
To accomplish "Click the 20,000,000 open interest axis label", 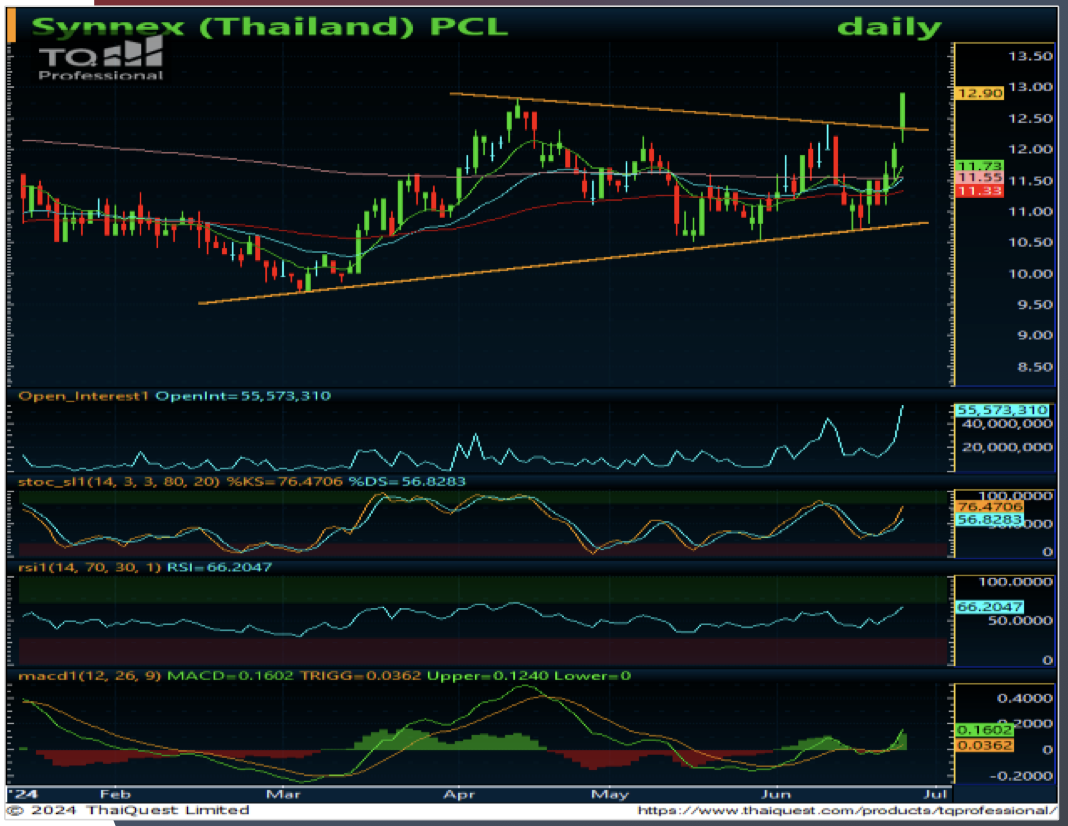I will [x=1007, y=447].
